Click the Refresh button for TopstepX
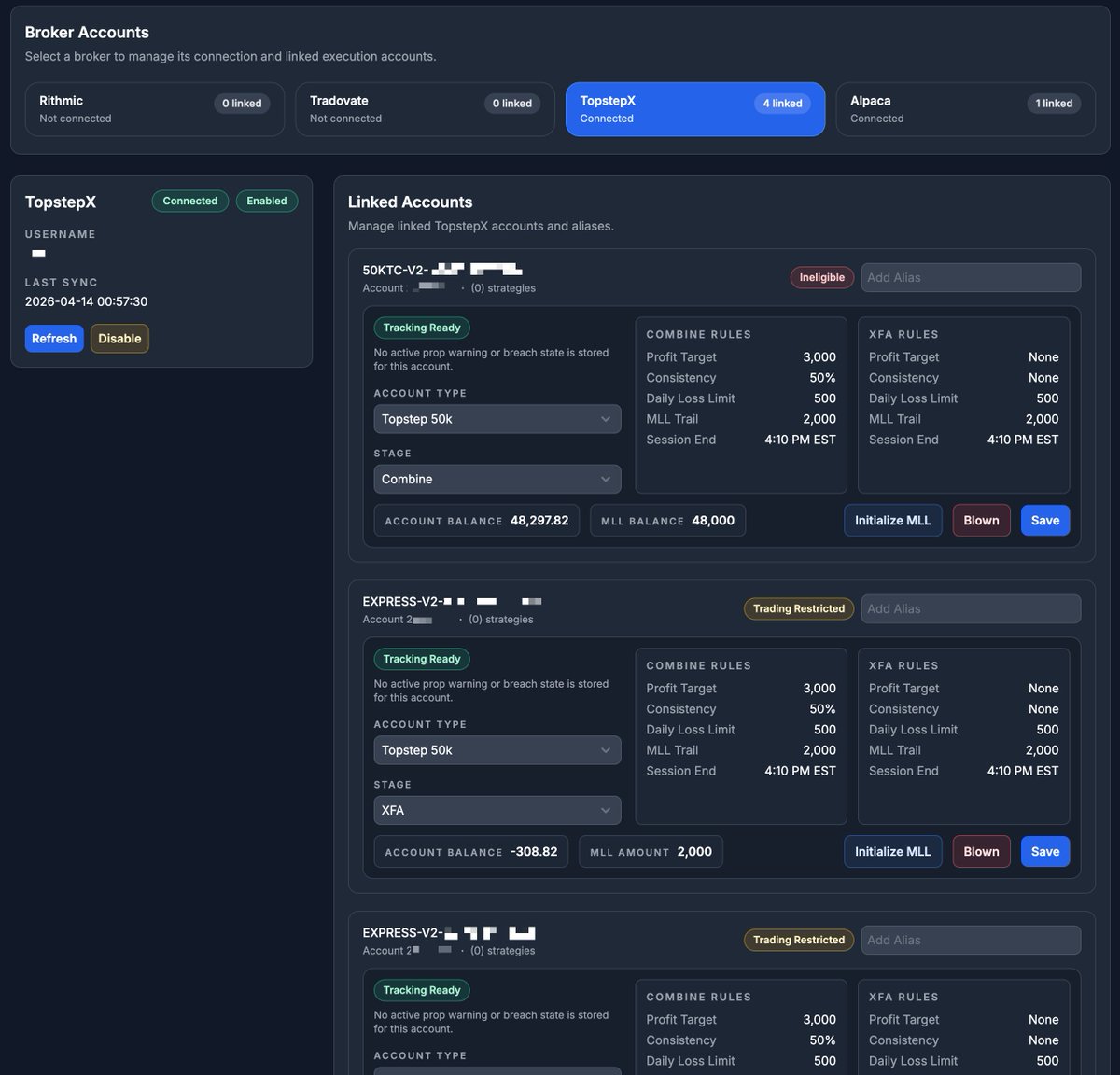1120x1075 pixels. click(54, 339)
